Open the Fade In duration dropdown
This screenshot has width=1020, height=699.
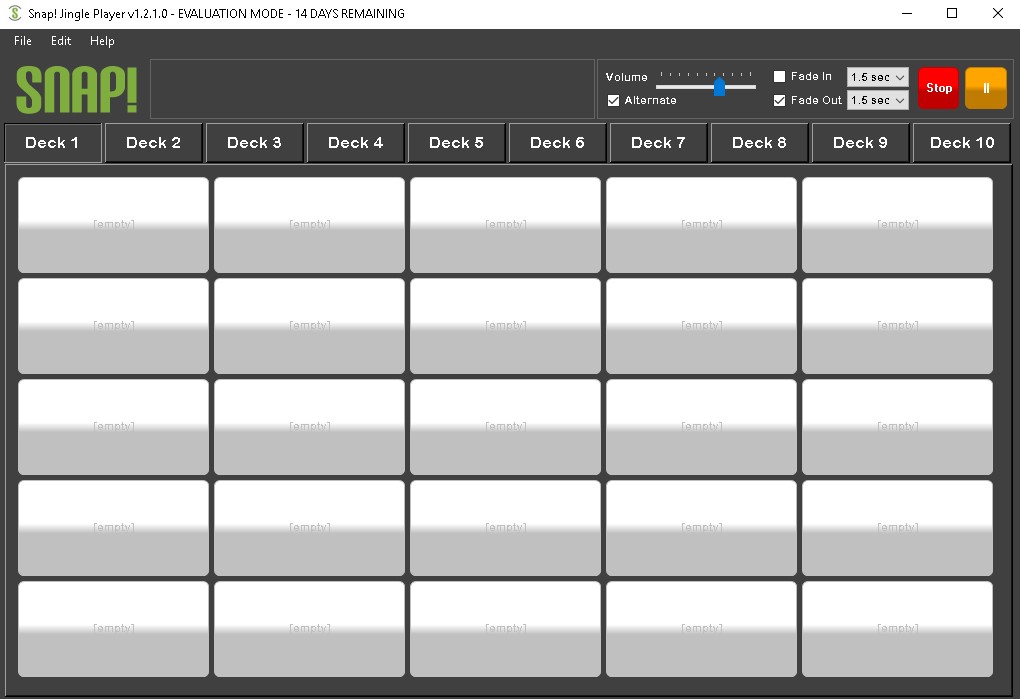point(877,77)
